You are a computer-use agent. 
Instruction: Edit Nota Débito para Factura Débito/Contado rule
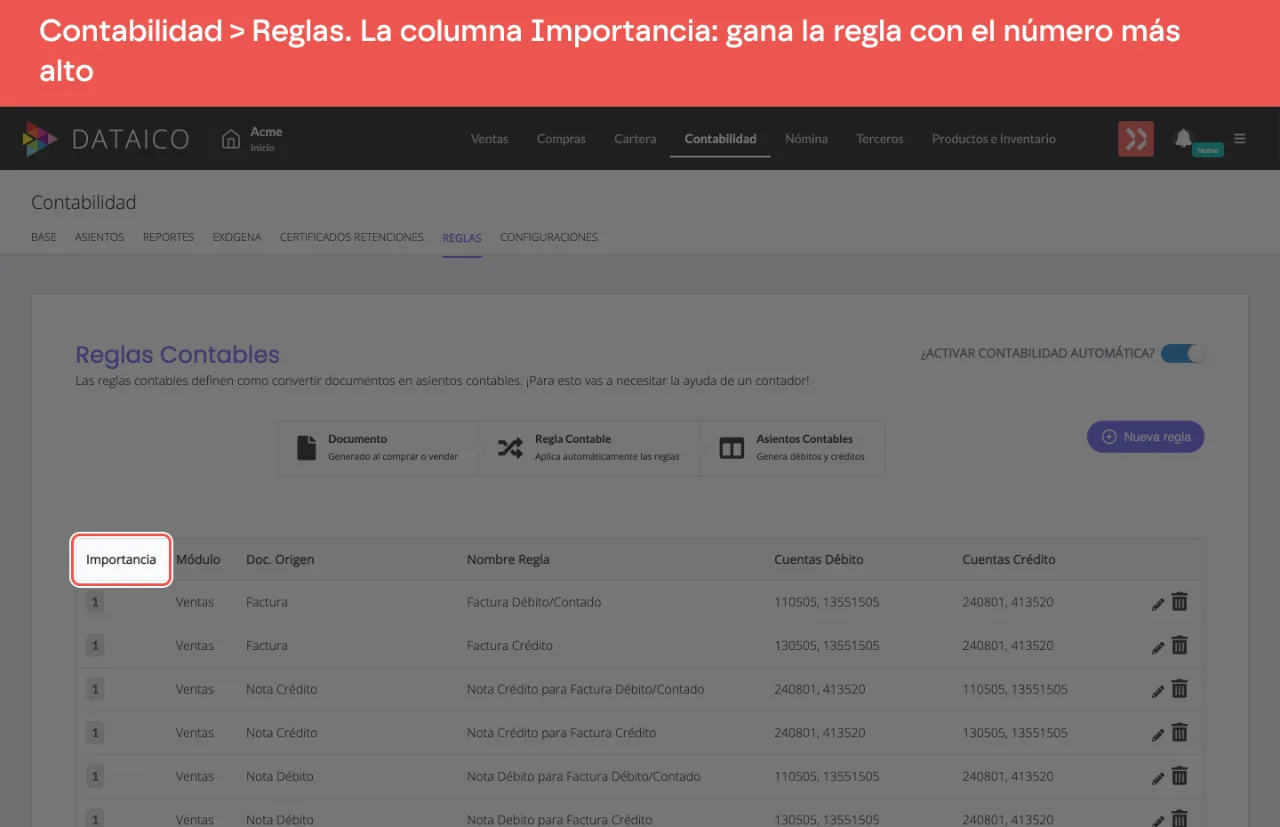click(x=1158, y=778)
